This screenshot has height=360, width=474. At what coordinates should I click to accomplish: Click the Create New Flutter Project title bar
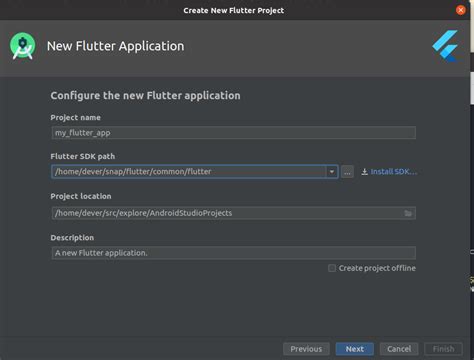point(234,10)
